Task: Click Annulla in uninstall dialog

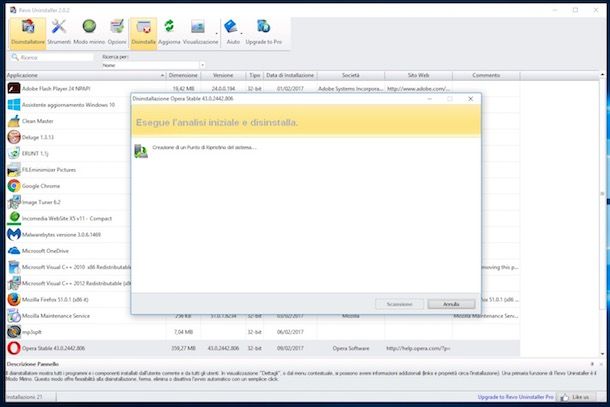Action: click(451, 304)
